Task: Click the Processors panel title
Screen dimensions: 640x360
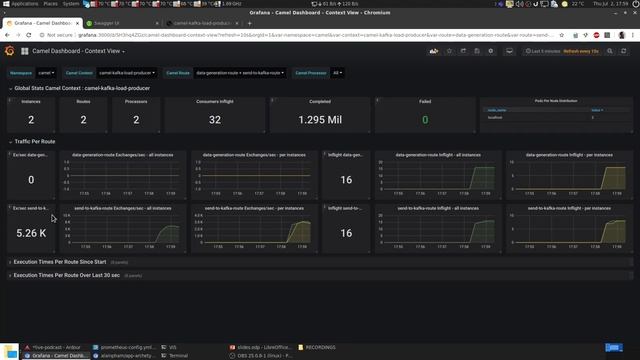Action: (x=136, y=102)
